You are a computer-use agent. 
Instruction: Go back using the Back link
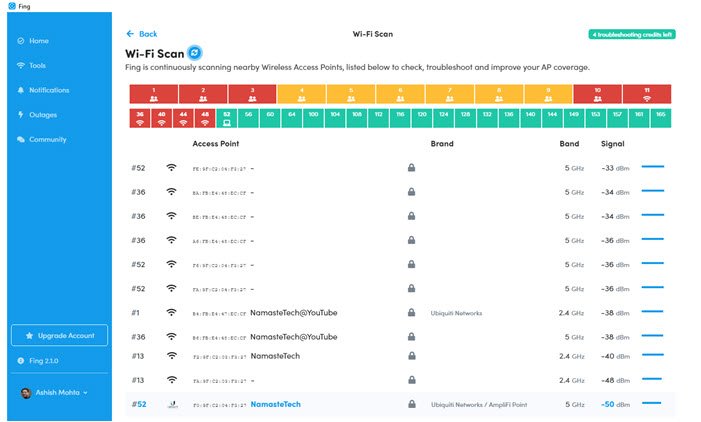click(x=142, y=34)
